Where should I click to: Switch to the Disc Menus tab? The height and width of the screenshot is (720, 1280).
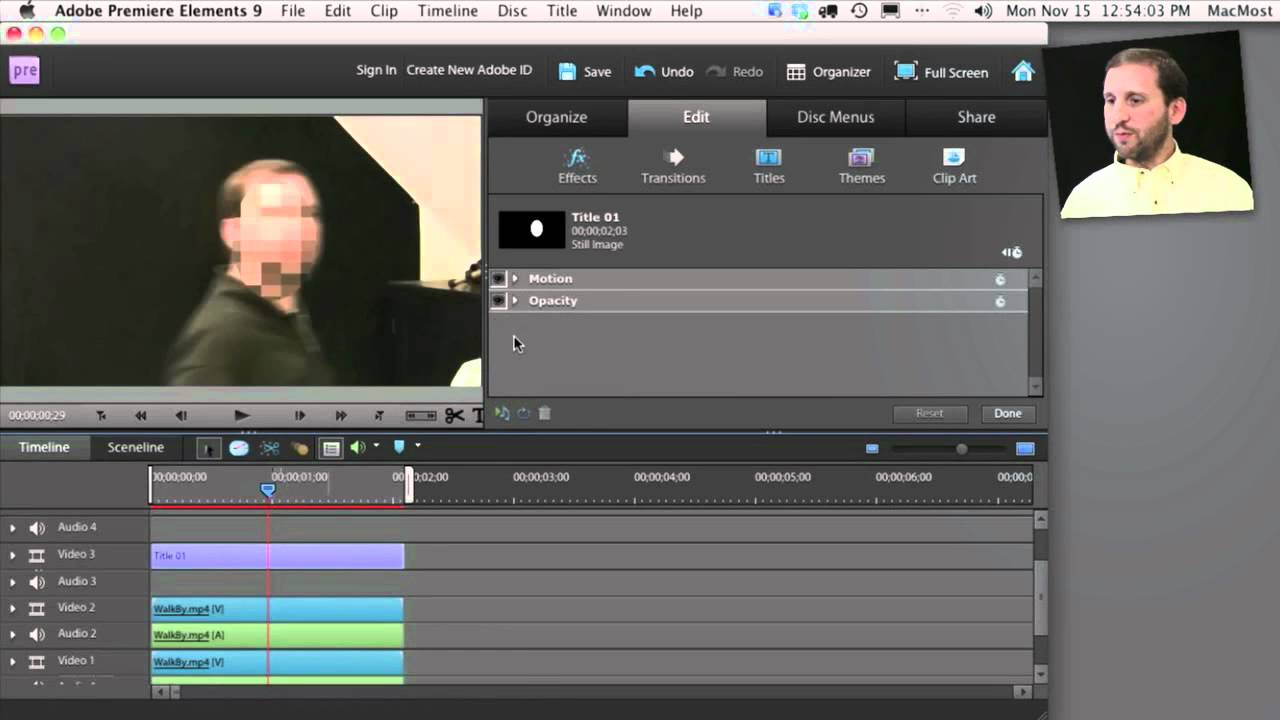pyautogui.click(x=836, y=117)
